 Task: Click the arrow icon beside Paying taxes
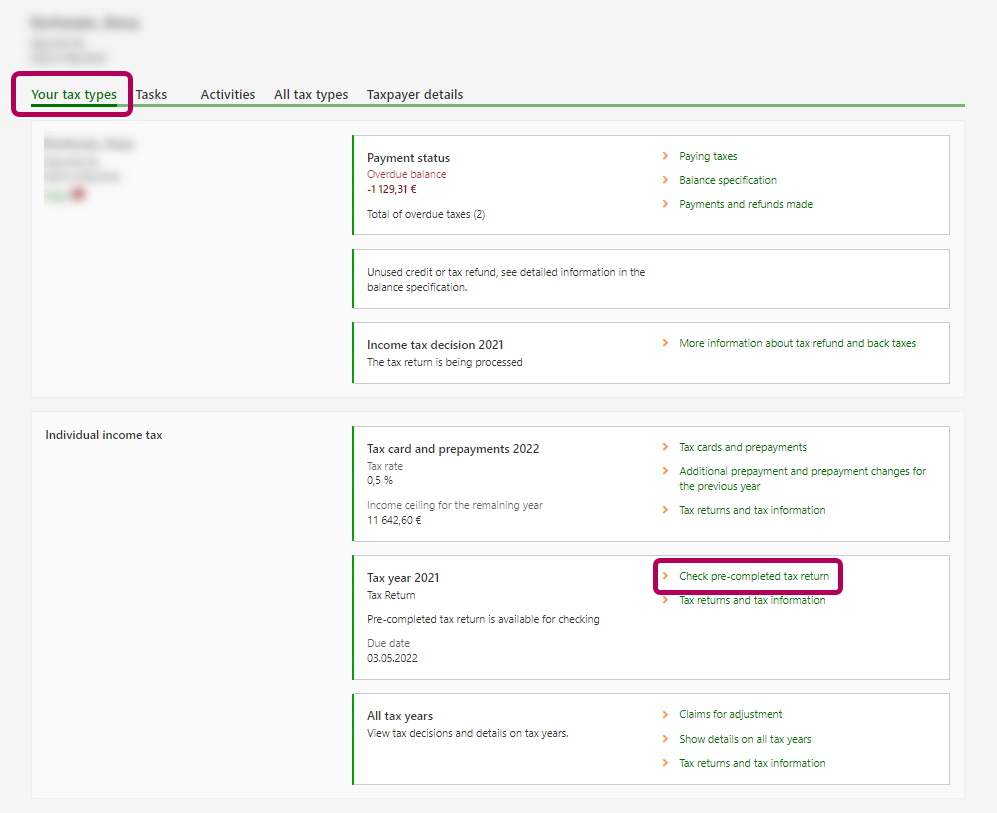[666, 156]
